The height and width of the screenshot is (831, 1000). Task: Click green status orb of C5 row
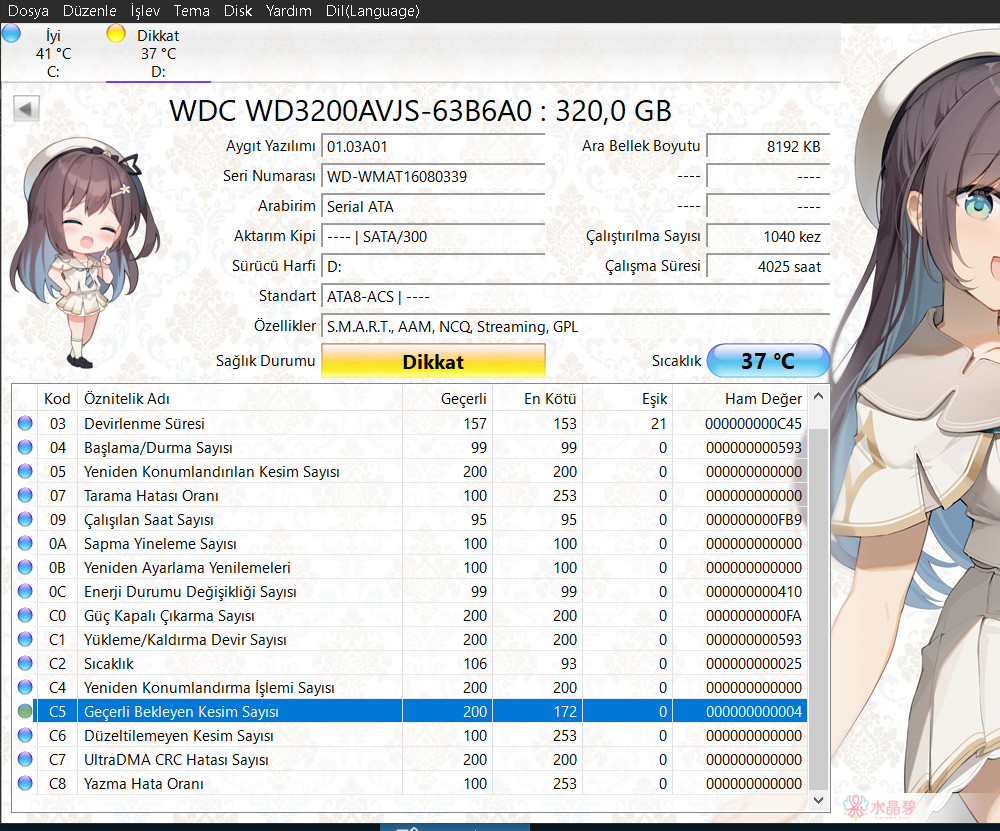click(25, 711)
